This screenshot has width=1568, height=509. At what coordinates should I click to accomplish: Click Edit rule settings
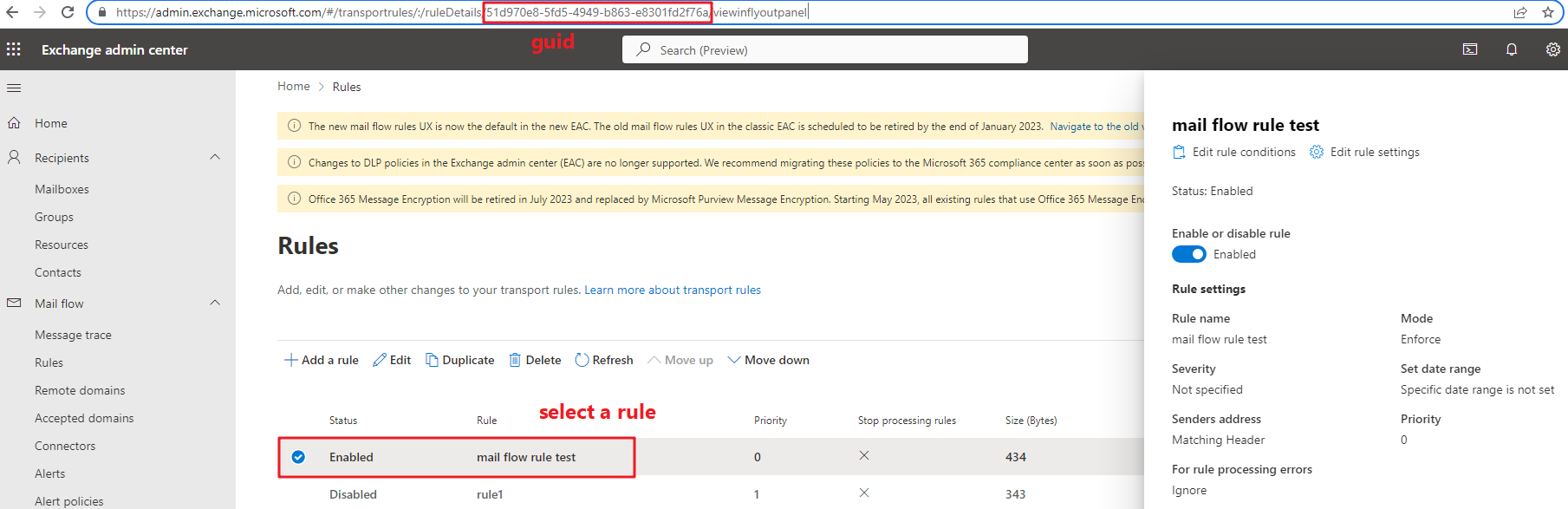tap(1365, 152)
